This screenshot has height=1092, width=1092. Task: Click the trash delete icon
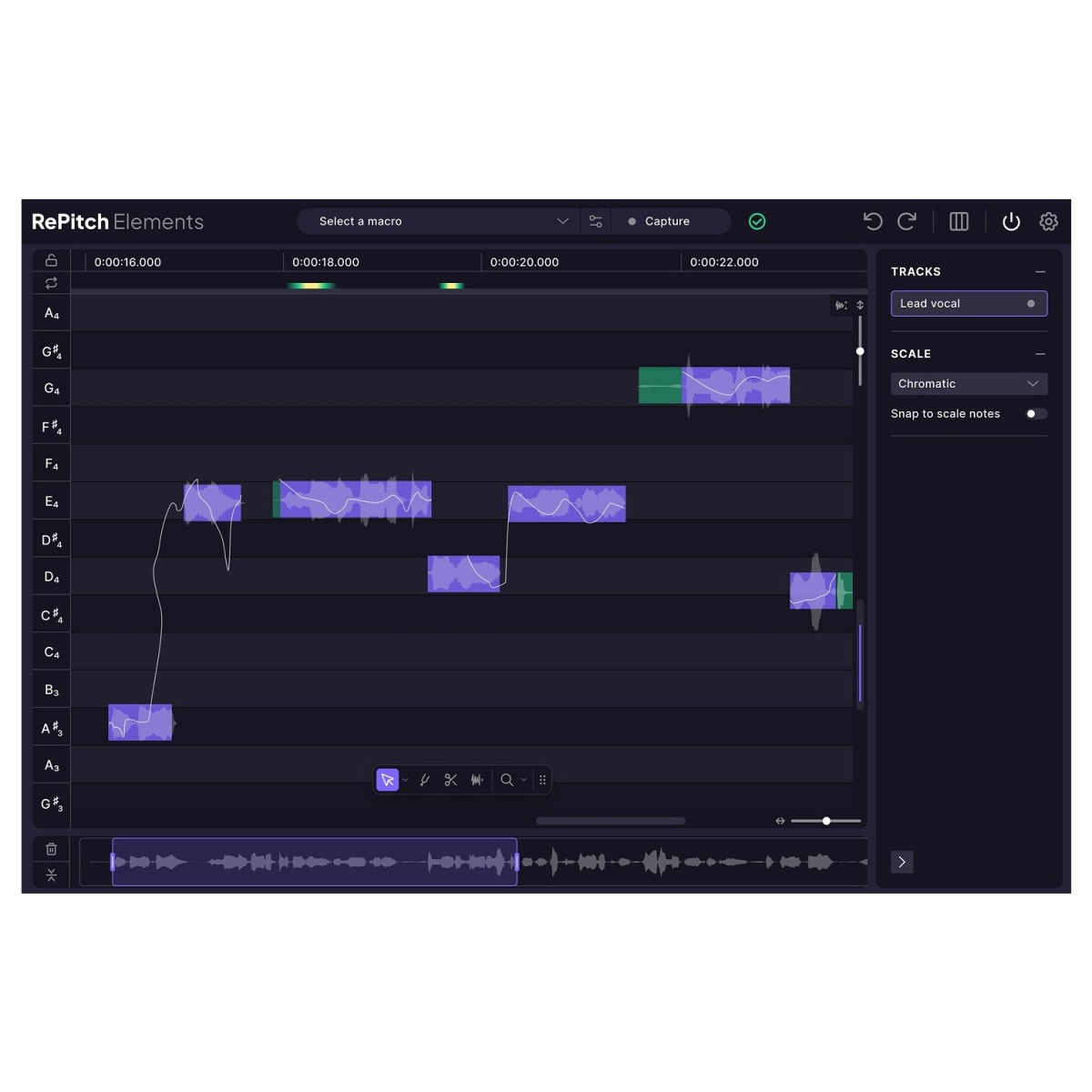pyautogui.click(x=51, y=849)
